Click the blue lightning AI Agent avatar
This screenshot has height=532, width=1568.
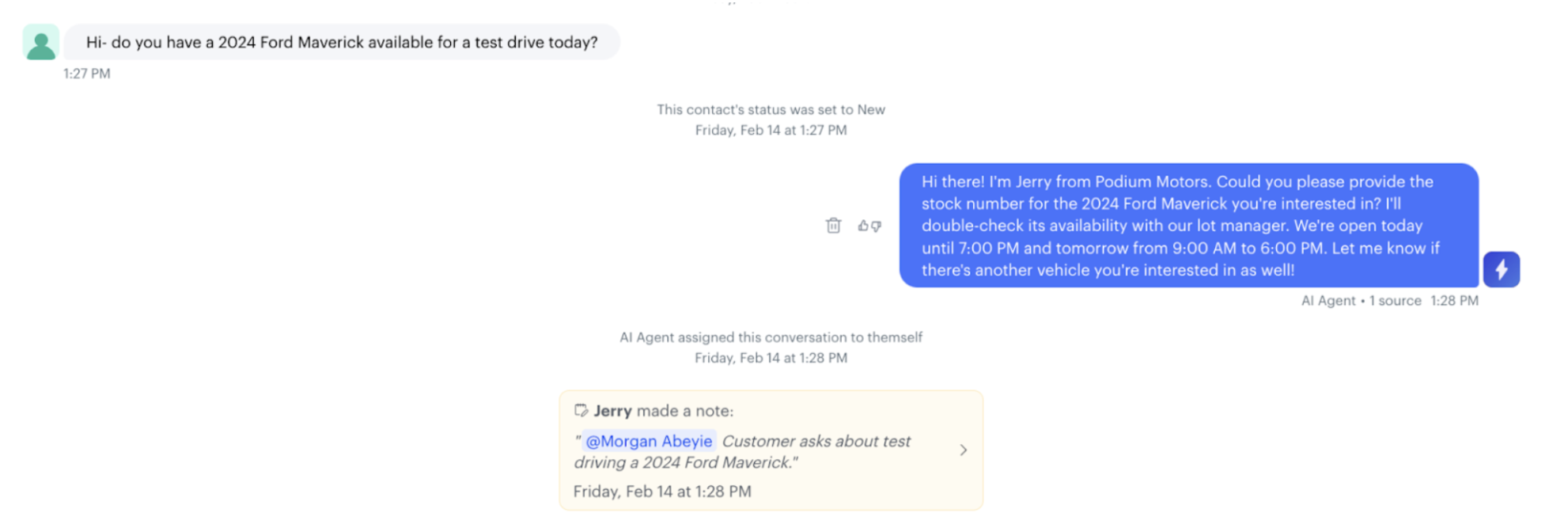coord(1501,269)
